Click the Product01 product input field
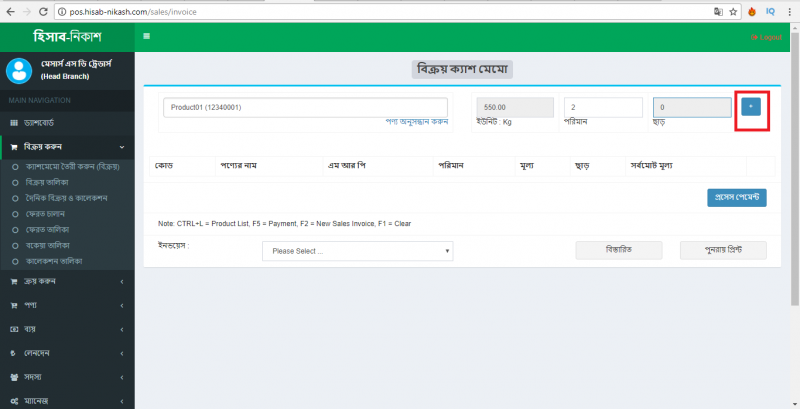This screenshot has width=800, height=409. point(305,107)
